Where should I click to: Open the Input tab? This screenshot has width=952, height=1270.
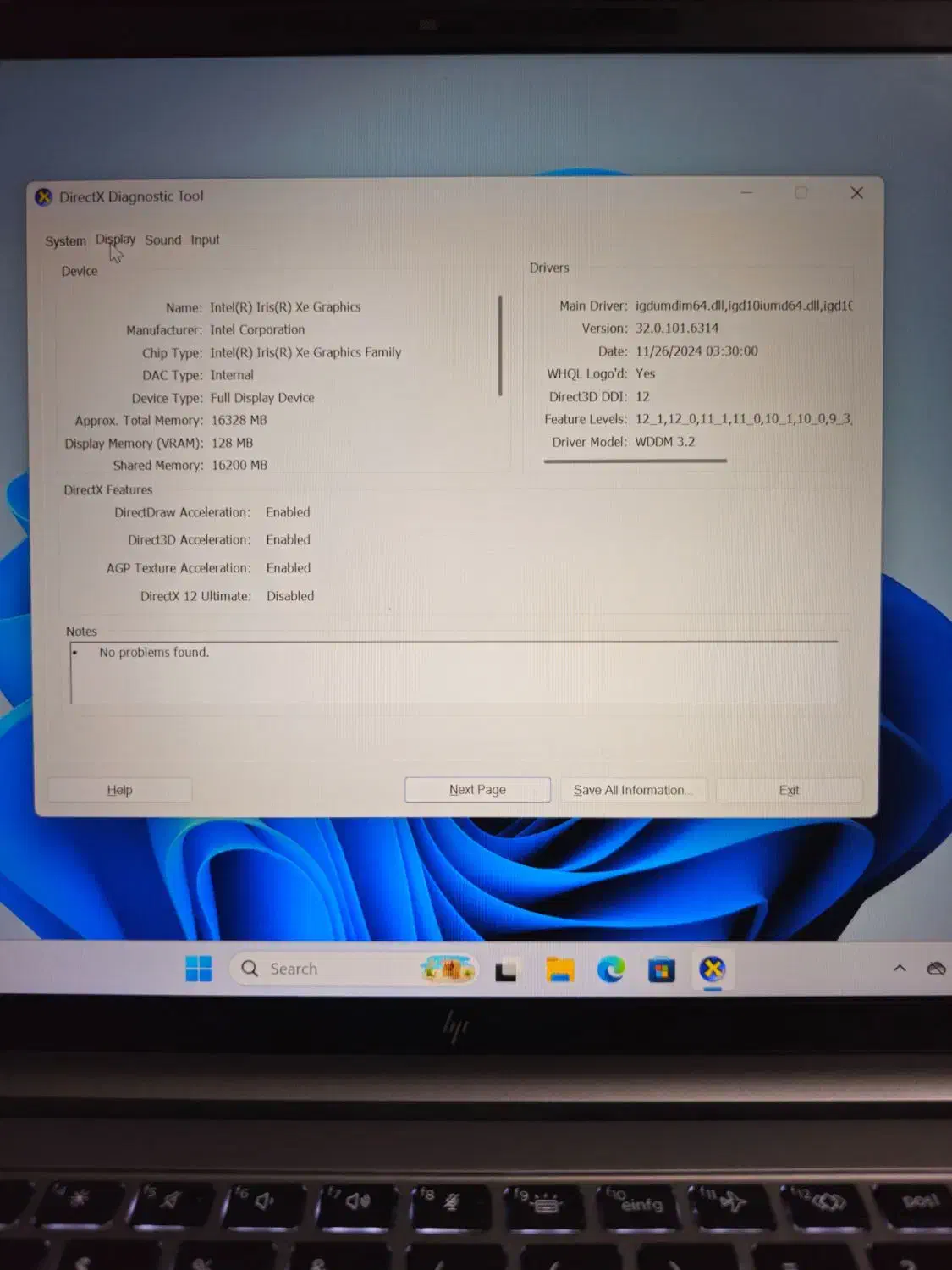(x=205, y=240)
